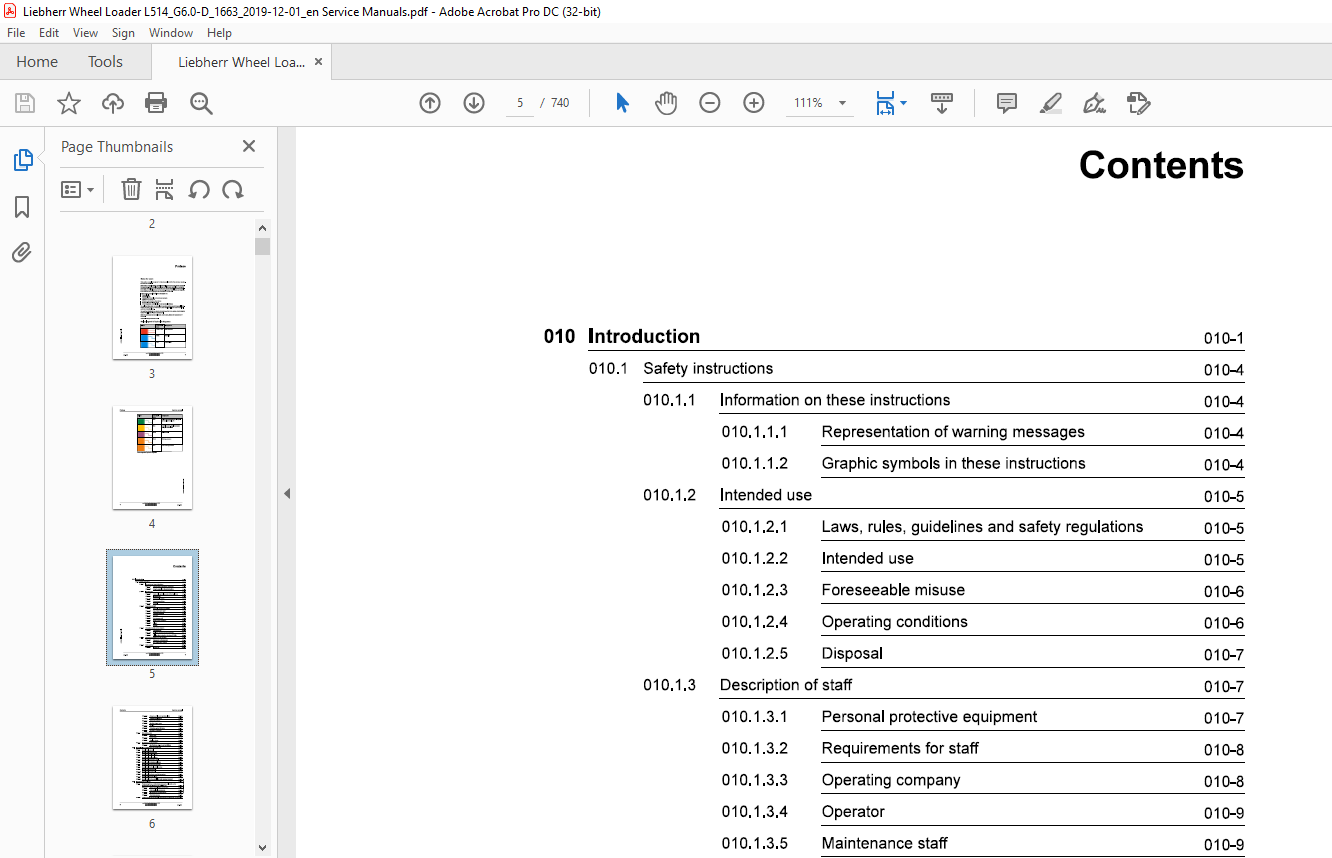Open the View menu
The height and width of the screenshot is (858, 1332).
86,33
